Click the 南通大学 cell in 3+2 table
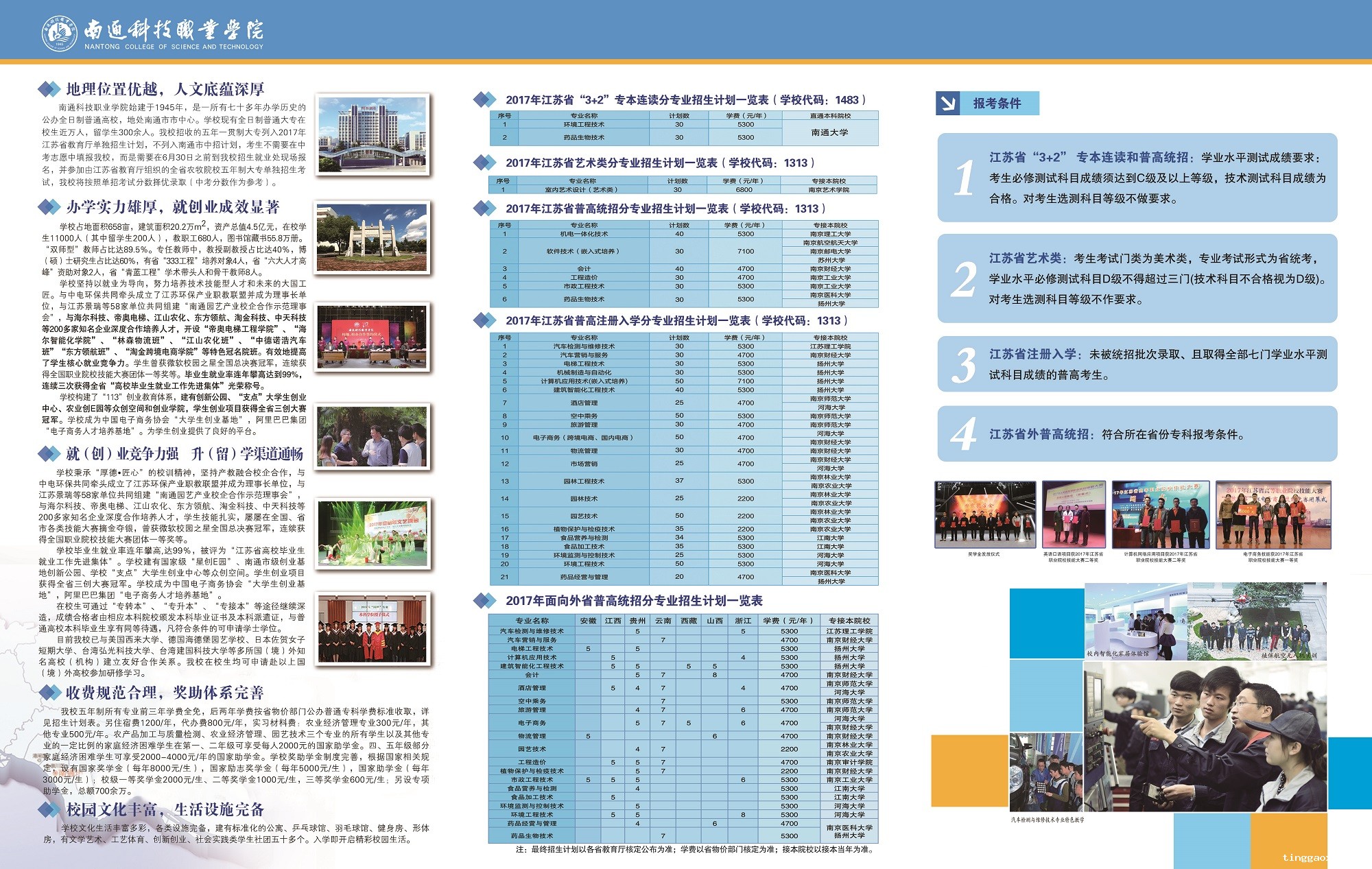The width and height of the screenshot is (1372, 869). tap(830, 132)
